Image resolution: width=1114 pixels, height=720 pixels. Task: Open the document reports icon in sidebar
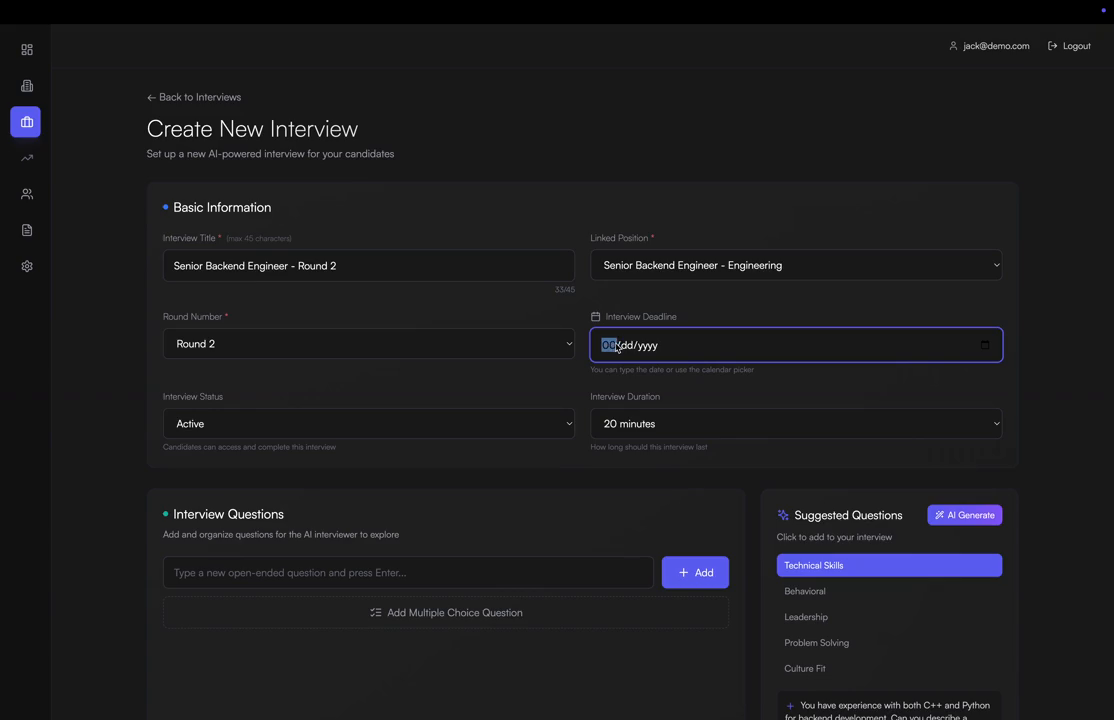27,230
